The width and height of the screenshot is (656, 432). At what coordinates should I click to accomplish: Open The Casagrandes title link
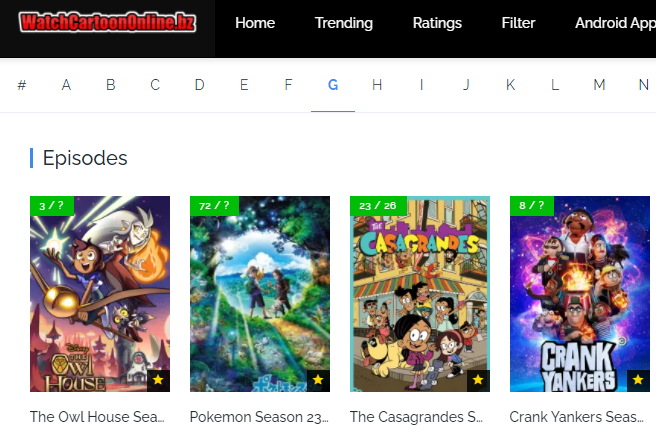pyautogui.click(x=416, y=417)
